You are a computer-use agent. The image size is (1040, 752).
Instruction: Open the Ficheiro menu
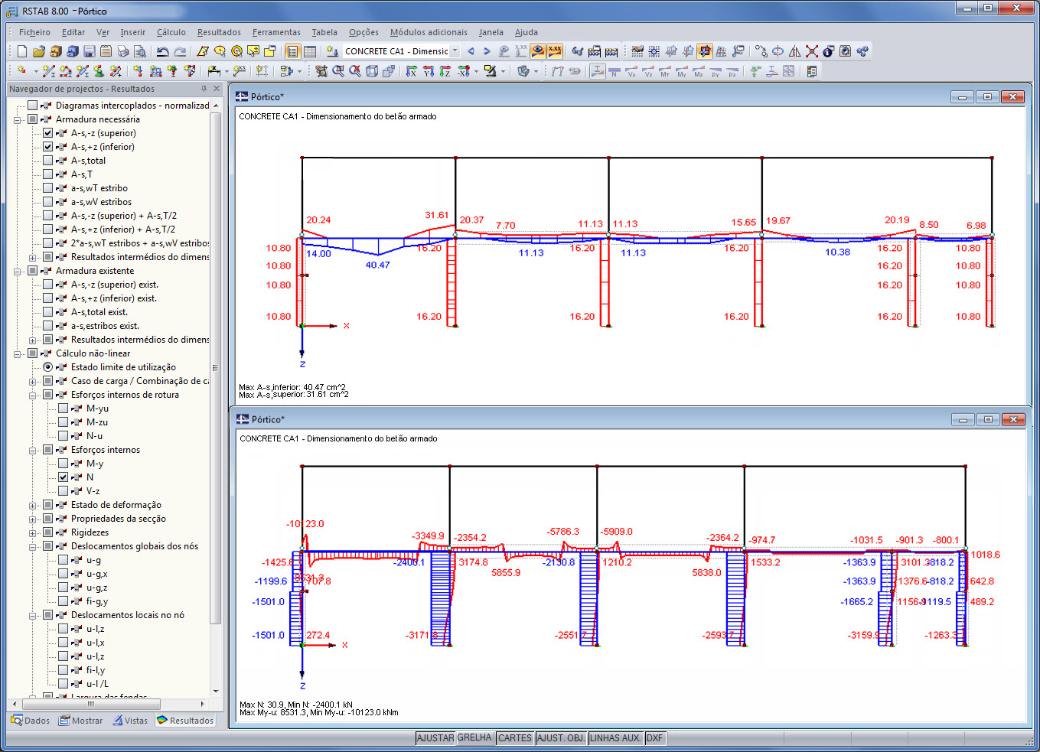tap(34, 32)
